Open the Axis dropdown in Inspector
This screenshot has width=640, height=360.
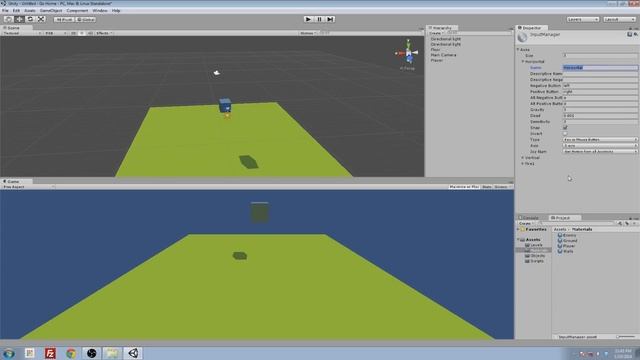(x=600, y=146)
